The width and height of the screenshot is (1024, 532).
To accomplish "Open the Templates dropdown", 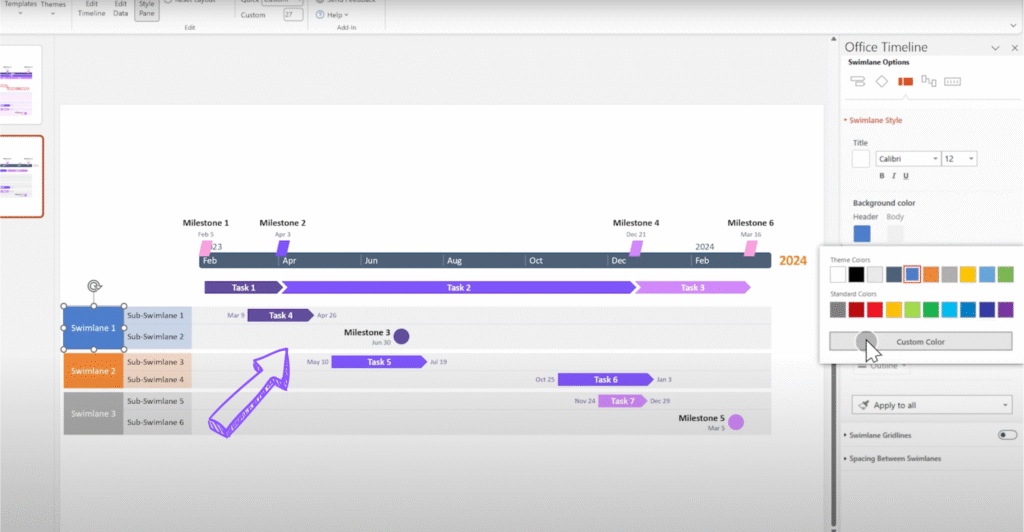I will 20,7.
